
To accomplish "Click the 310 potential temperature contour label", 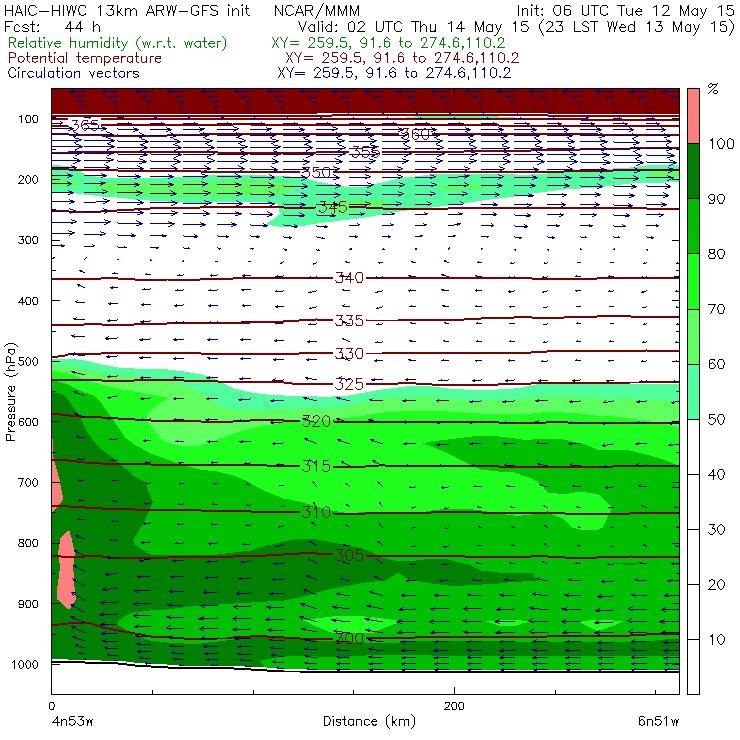I will (x=316, y=512).
